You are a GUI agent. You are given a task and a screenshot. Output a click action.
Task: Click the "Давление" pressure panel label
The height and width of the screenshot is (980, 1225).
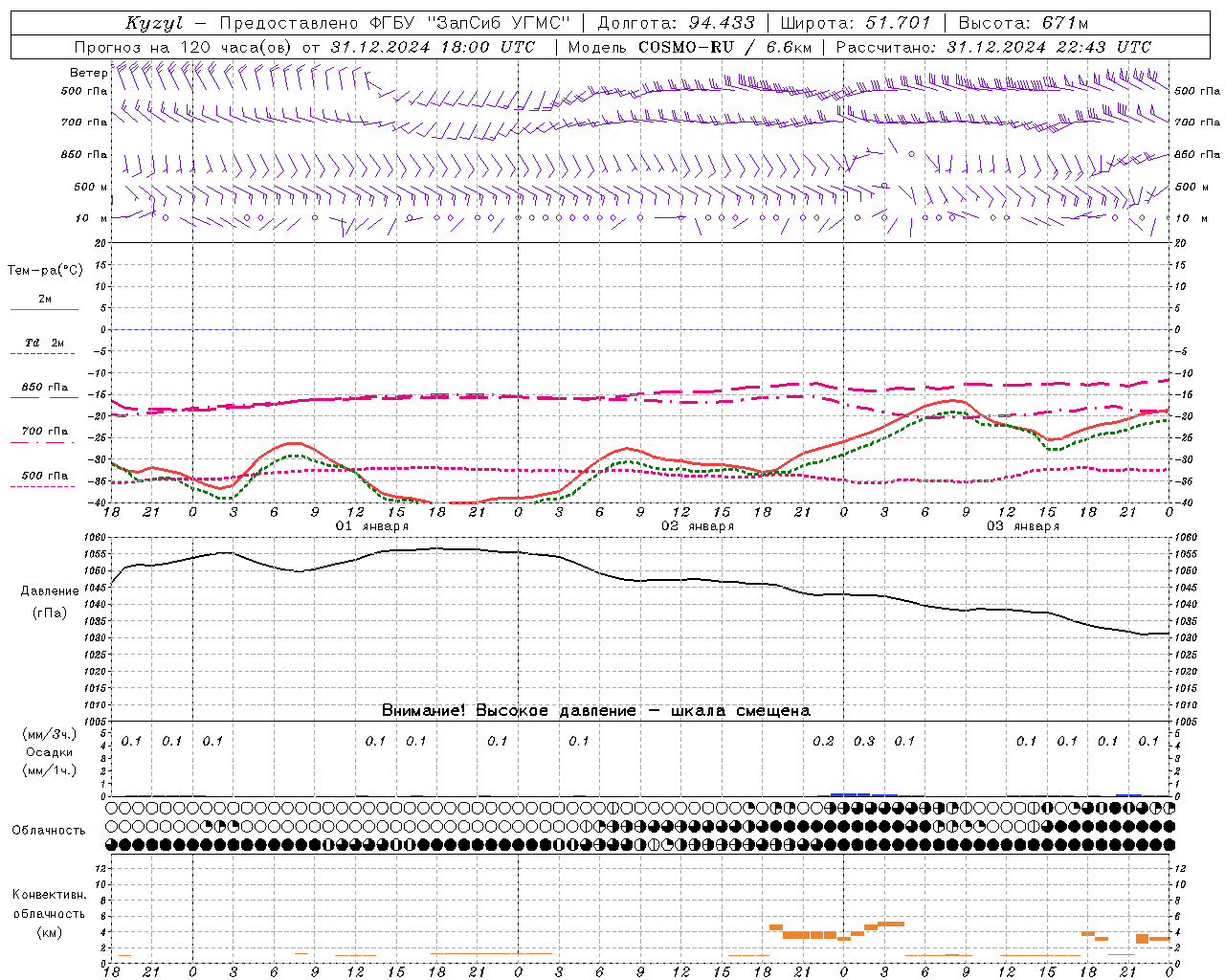(x=50, y=590)
